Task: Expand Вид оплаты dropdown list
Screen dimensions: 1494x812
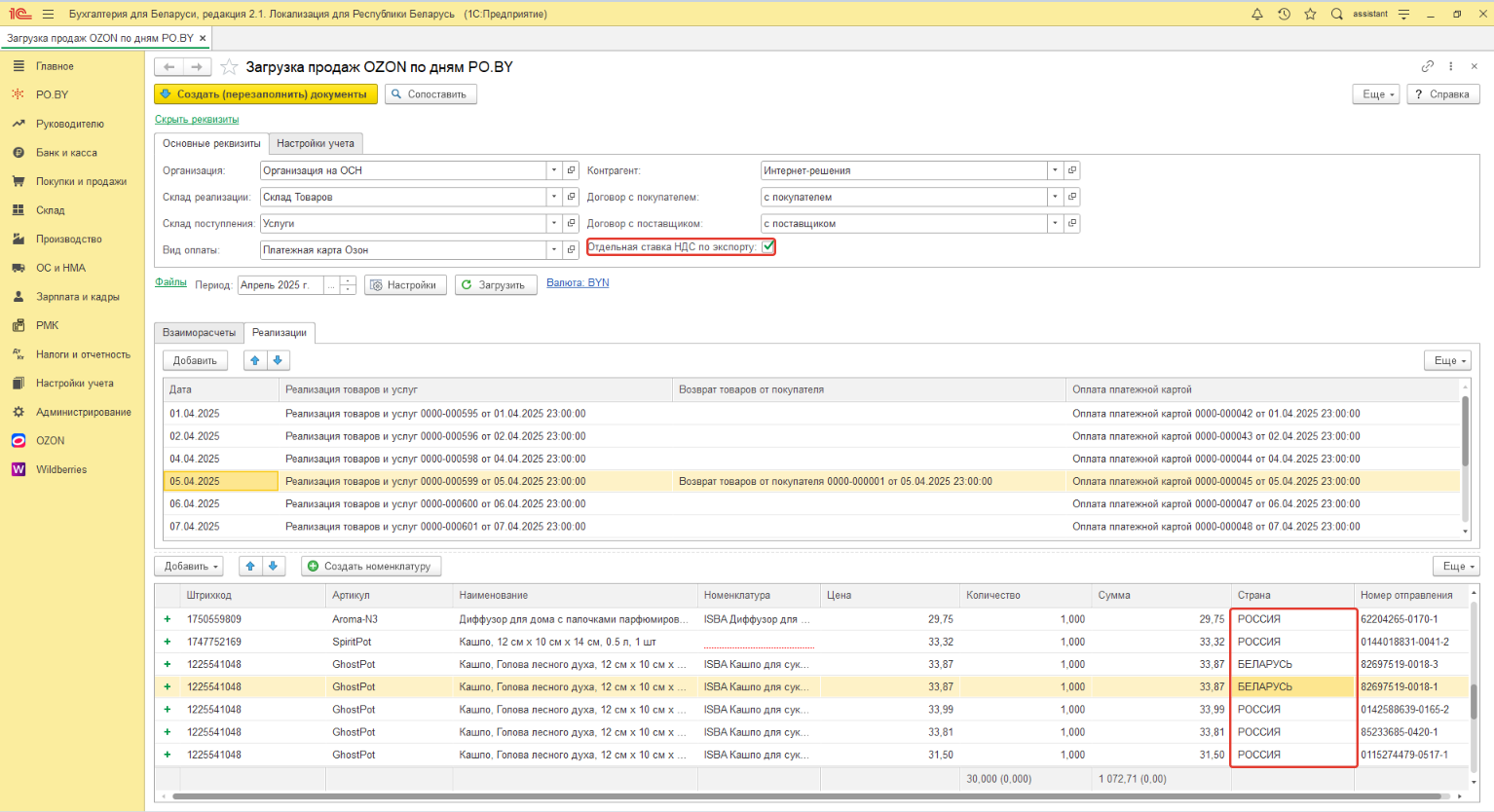Action: point(554,249)
